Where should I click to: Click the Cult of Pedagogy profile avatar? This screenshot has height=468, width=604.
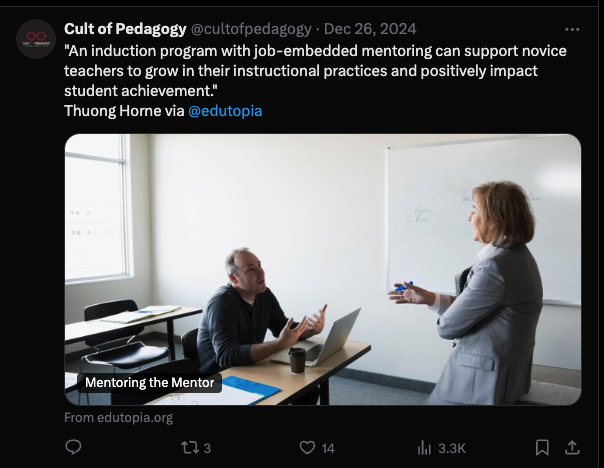(37, 38)
